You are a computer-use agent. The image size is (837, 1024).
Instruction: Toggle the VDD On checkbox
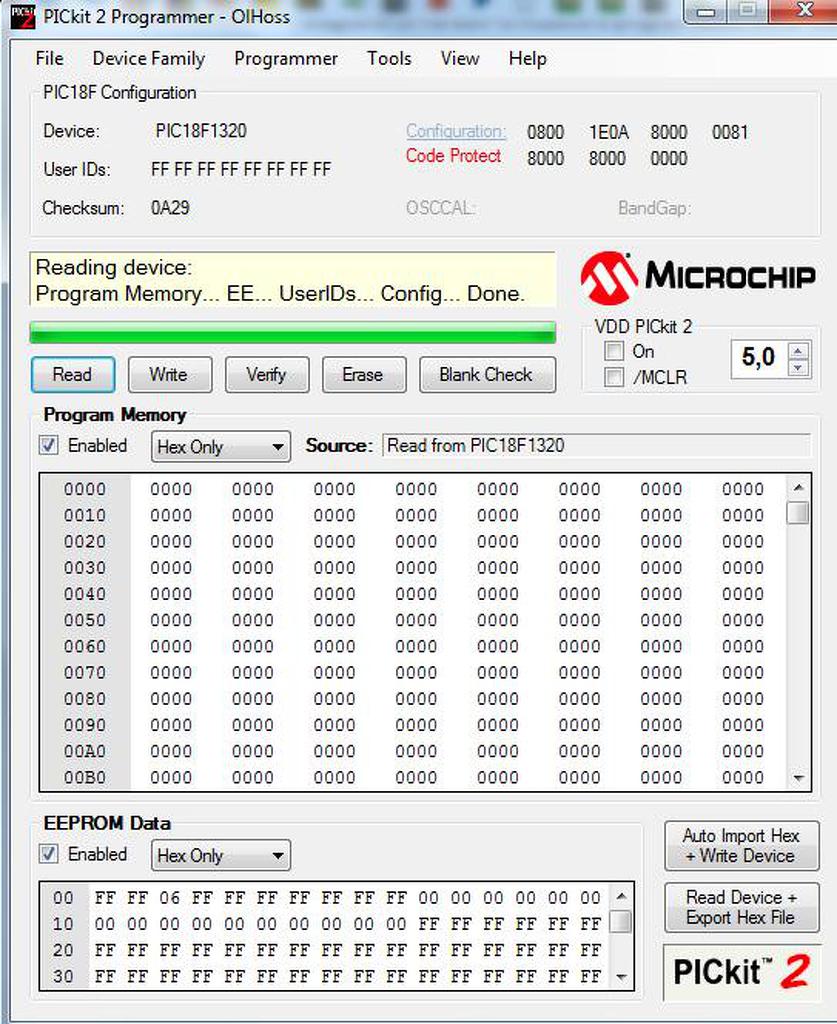click(614, 351)
